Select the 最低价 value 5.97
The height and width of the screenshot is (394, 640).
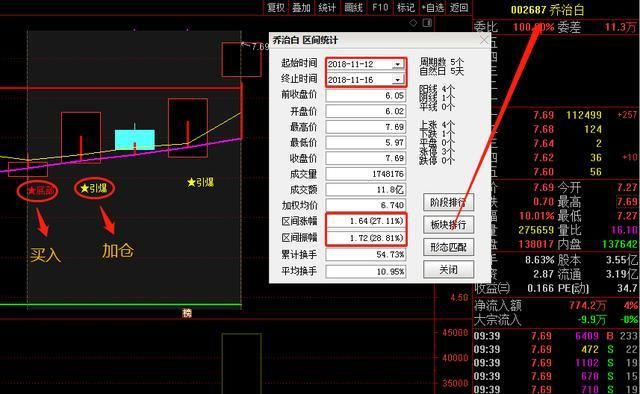pos(366,142)
